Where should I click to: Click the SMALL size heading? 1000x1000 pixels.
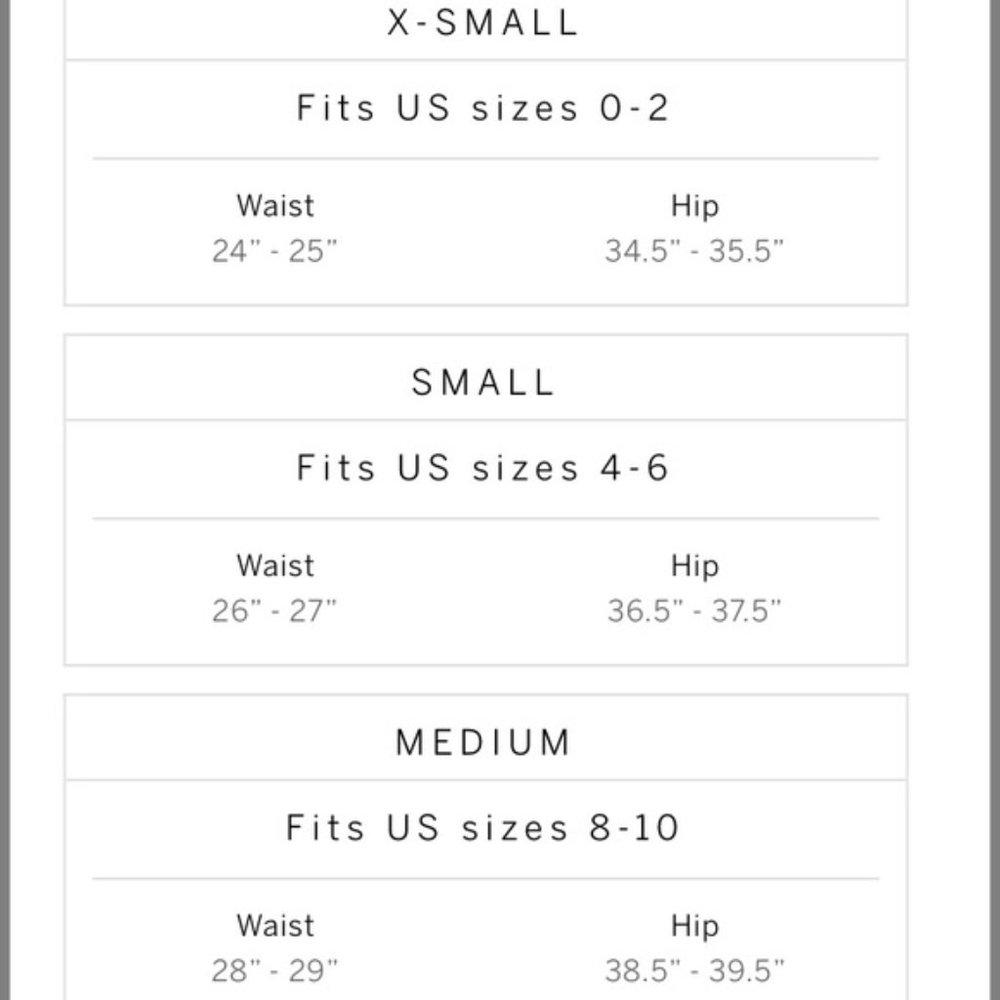(x=484, y=383)
